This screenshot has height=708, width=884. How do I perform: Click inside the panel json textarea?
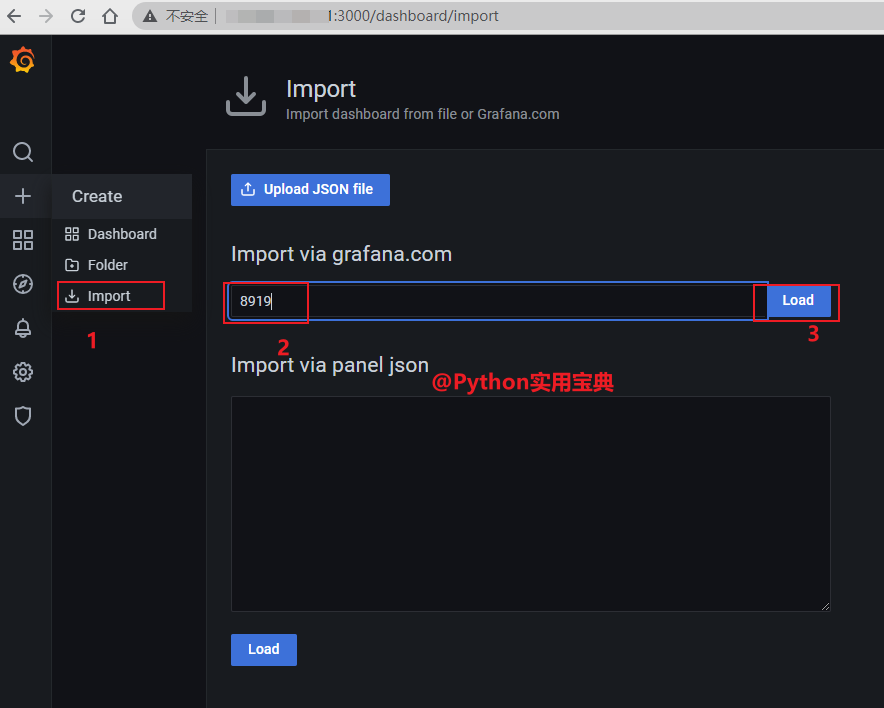[x=530, y=503]
